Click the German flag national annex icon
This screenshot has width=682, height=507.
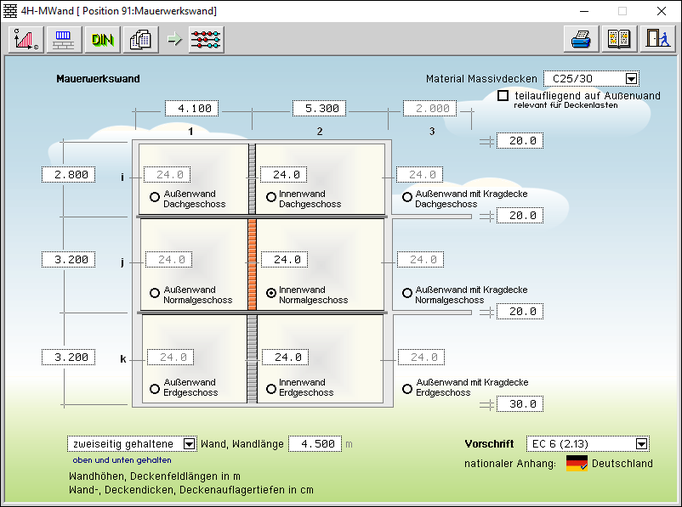pos(576,463)
